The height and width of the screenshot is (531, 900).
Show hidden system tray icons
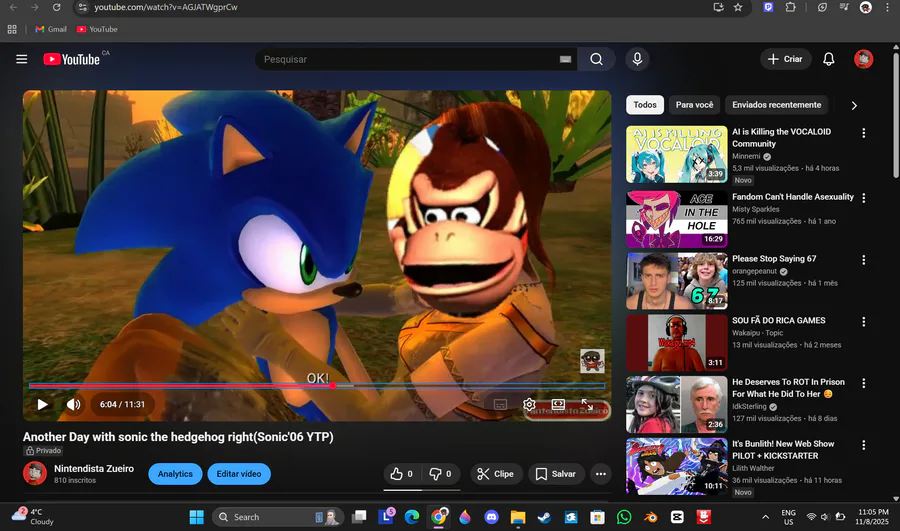point(765,517)
